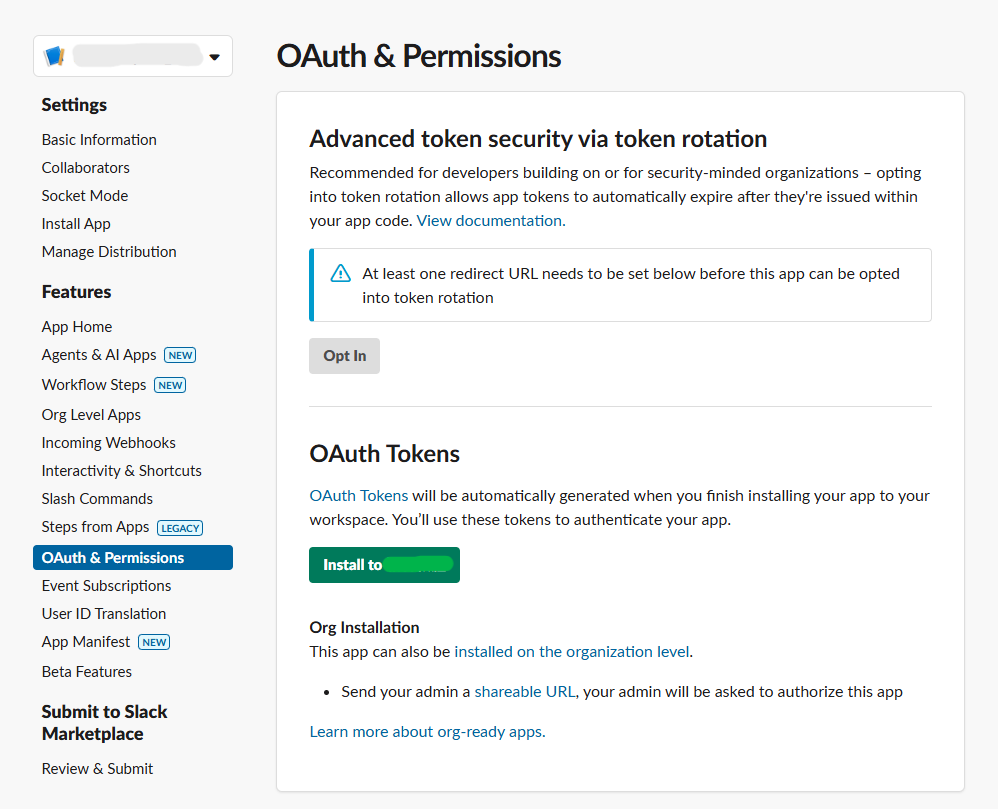Viewport: 998px width, 809px height.
Task: Open Learn more about org-ready apps link
Action: coord(427,732)
